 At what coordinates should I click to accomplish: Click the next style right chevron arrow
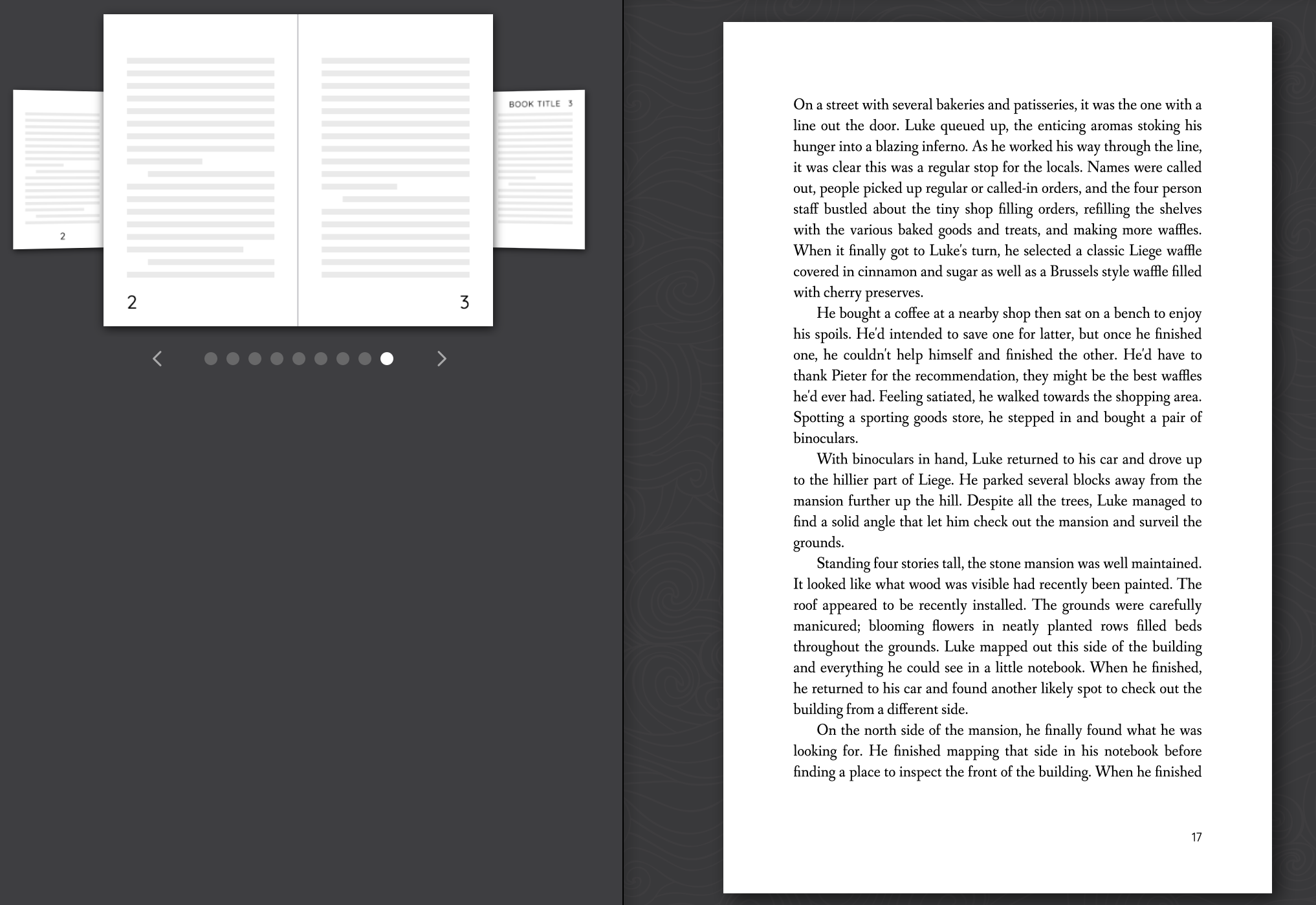[x=442, y=359]
